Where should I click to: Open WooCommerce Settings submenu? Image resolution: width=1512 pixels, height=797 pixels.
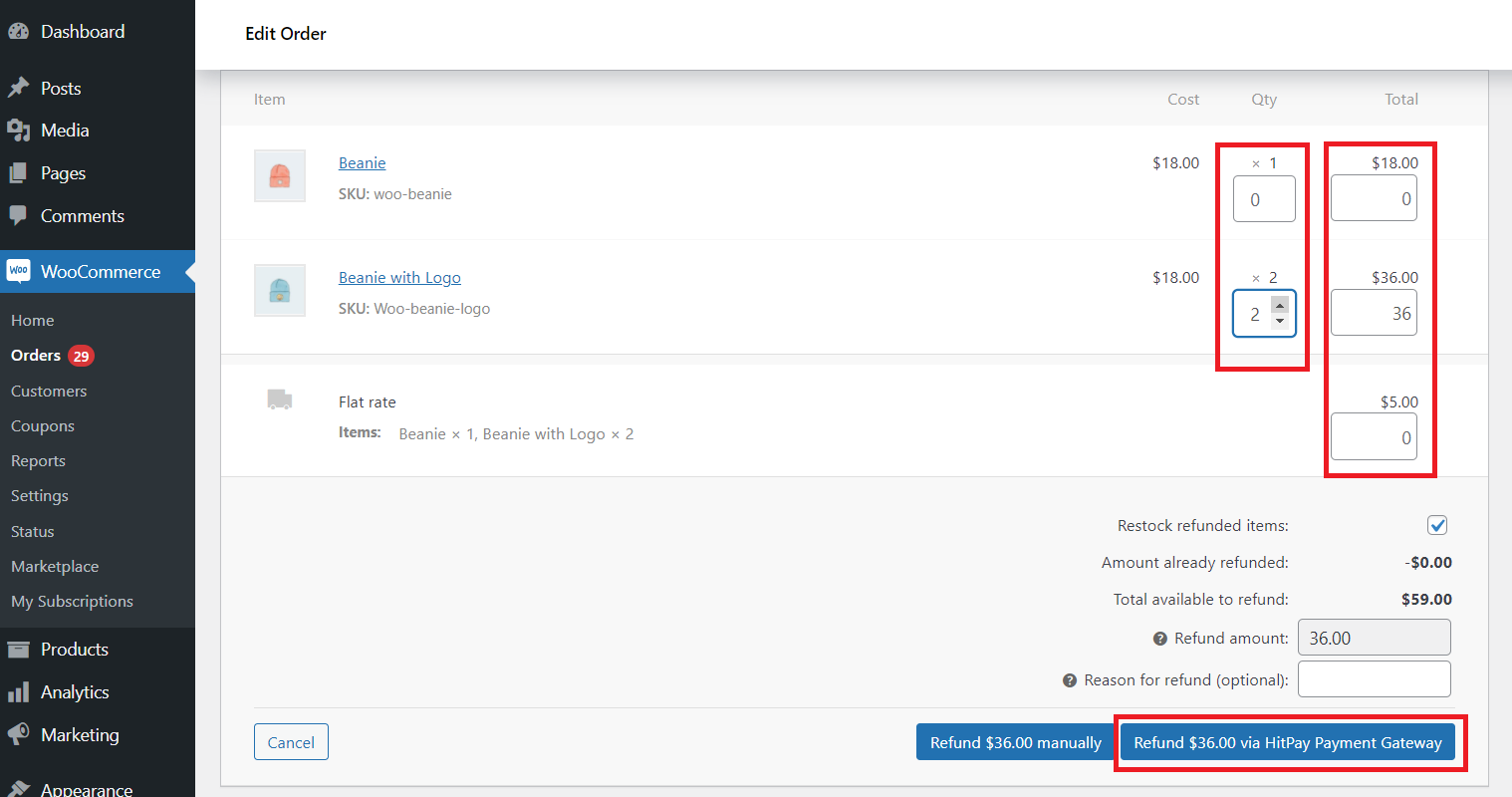[x=40, y=496]
